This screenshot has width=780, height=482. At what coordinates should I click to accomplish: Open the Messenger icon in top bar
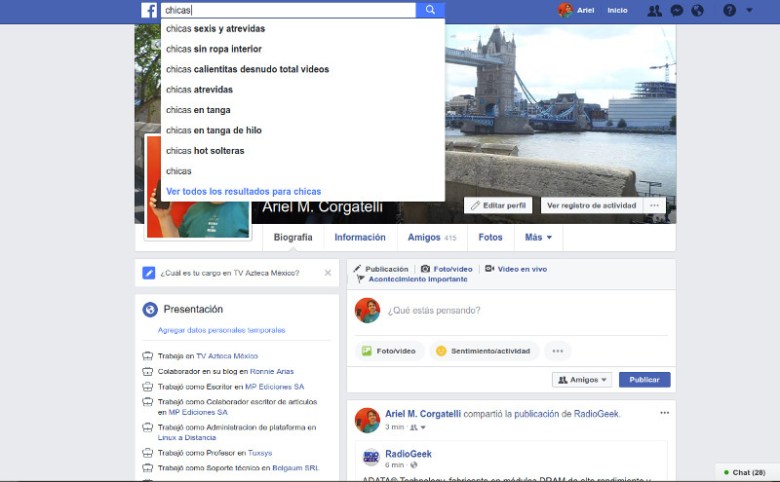pos(677,10)
